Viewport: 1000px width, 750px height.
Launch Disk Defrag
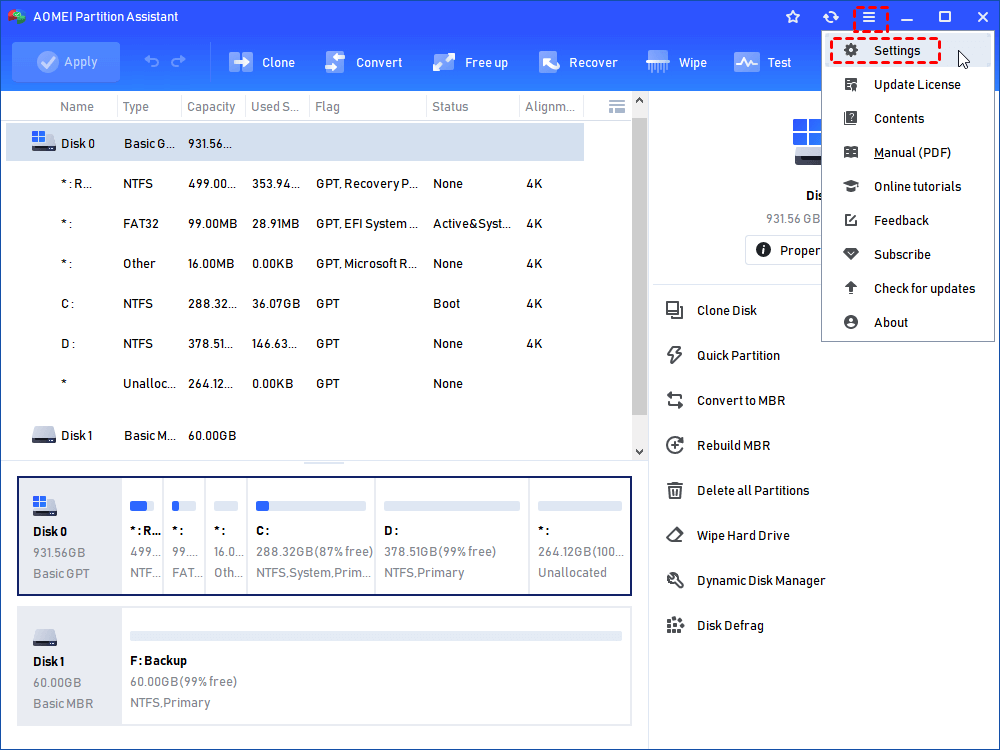[x=715, y=626]
